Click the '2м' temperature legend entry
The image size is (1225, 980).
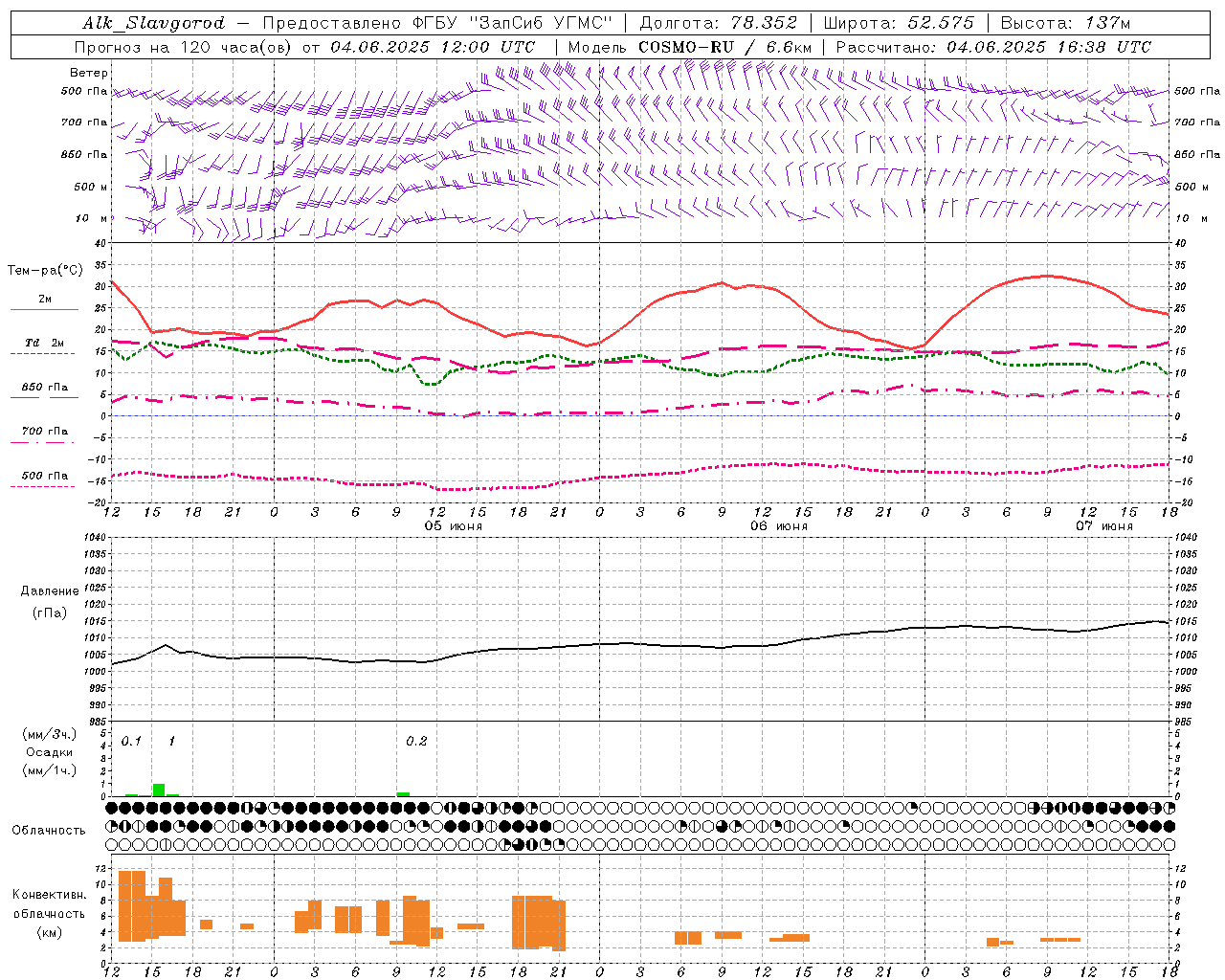[x=45, y=299]
